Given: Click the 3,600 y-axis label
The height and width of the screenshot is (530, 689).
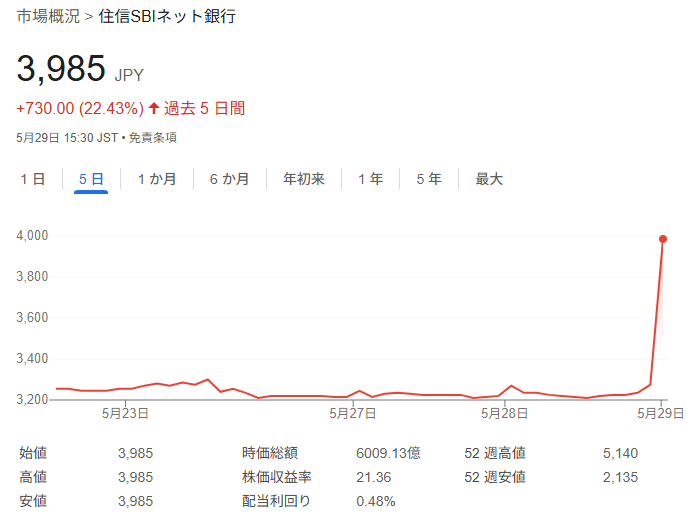Looking at the screenshot, I should tap(32, 317).
